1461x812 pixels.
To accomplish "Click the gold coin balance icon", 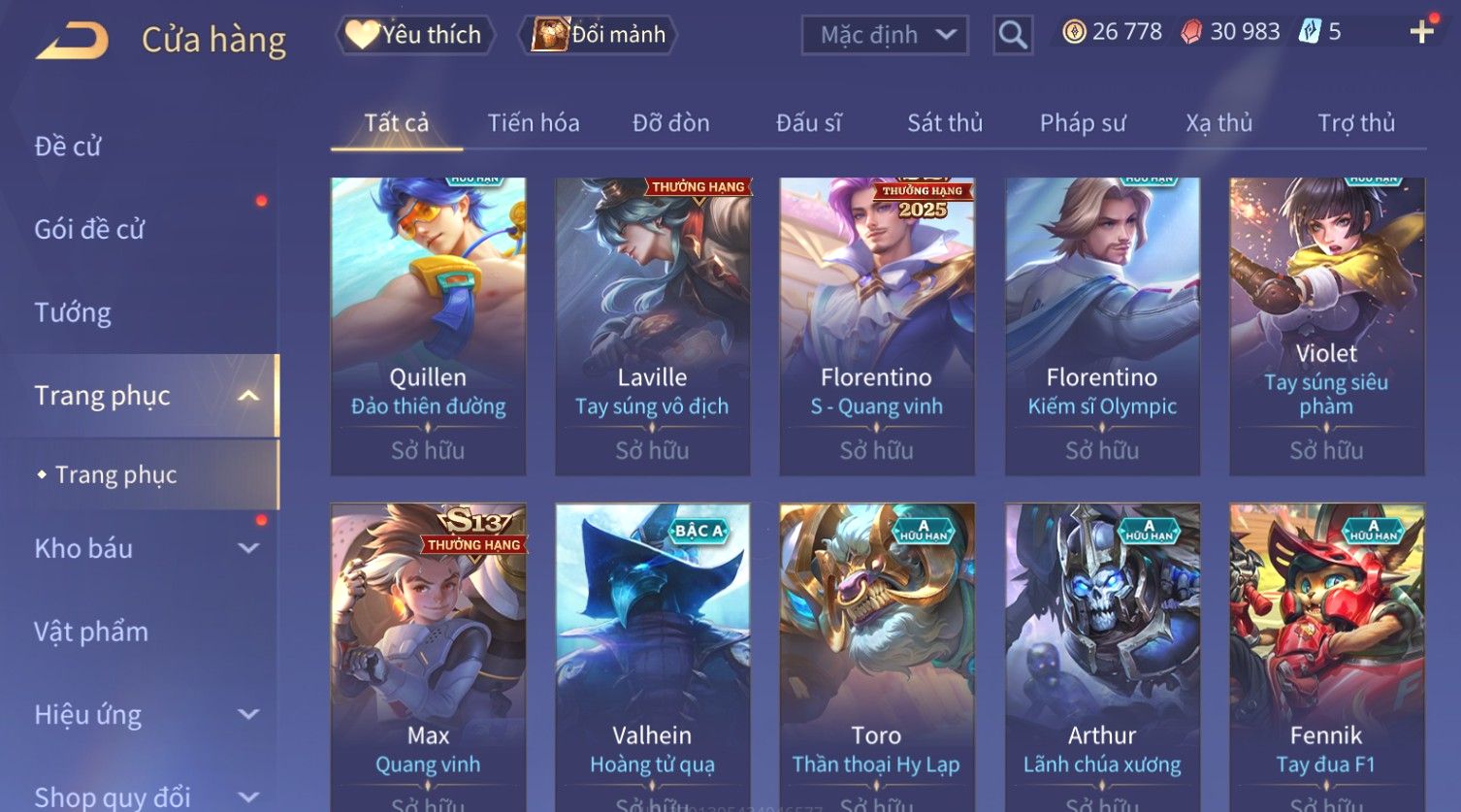I will [x=1074, y=32].
